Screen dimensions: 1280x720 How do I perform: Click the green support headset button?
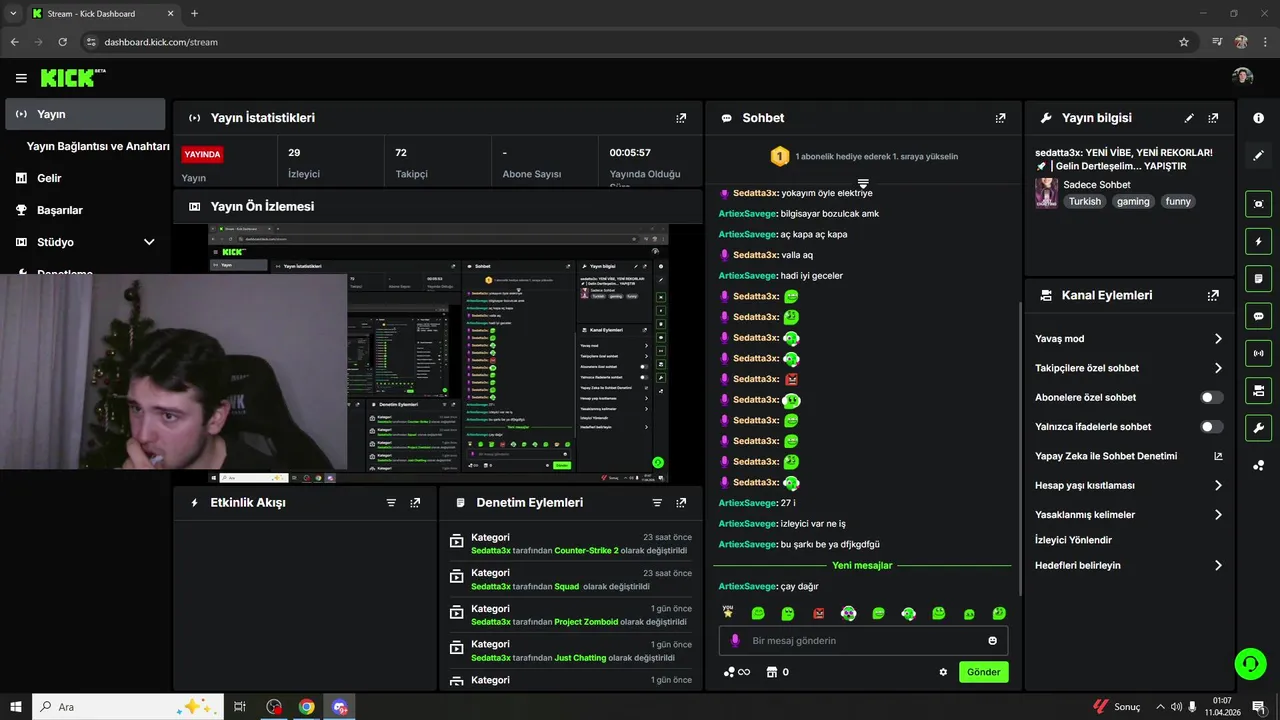tap(1249, 662)
